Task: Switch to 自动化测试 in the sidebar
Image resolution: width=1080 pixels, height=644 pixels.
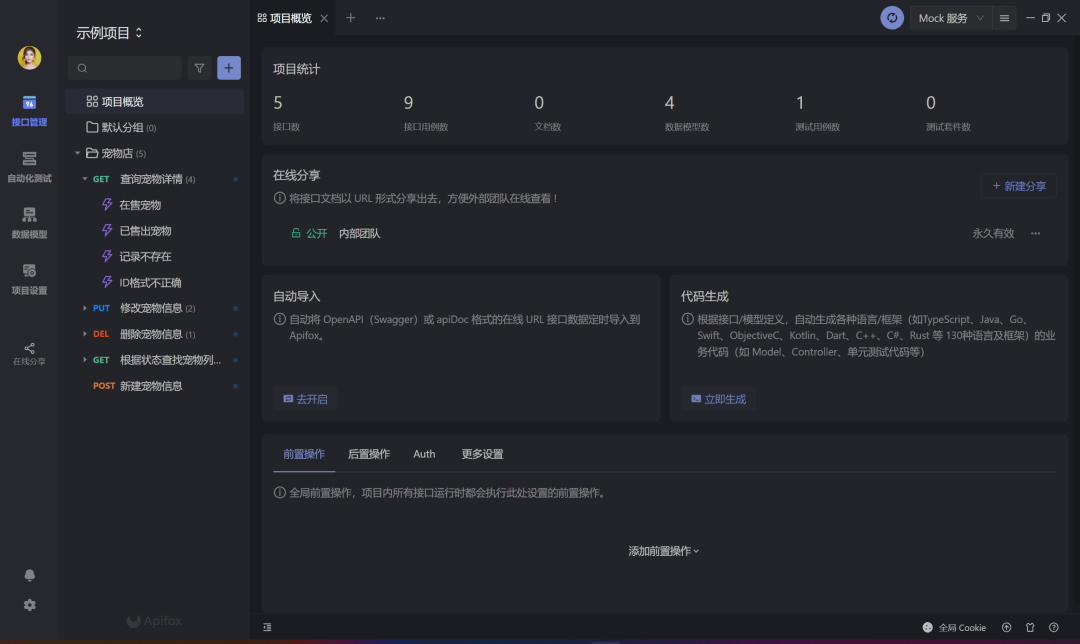Action: pos(29,166)
